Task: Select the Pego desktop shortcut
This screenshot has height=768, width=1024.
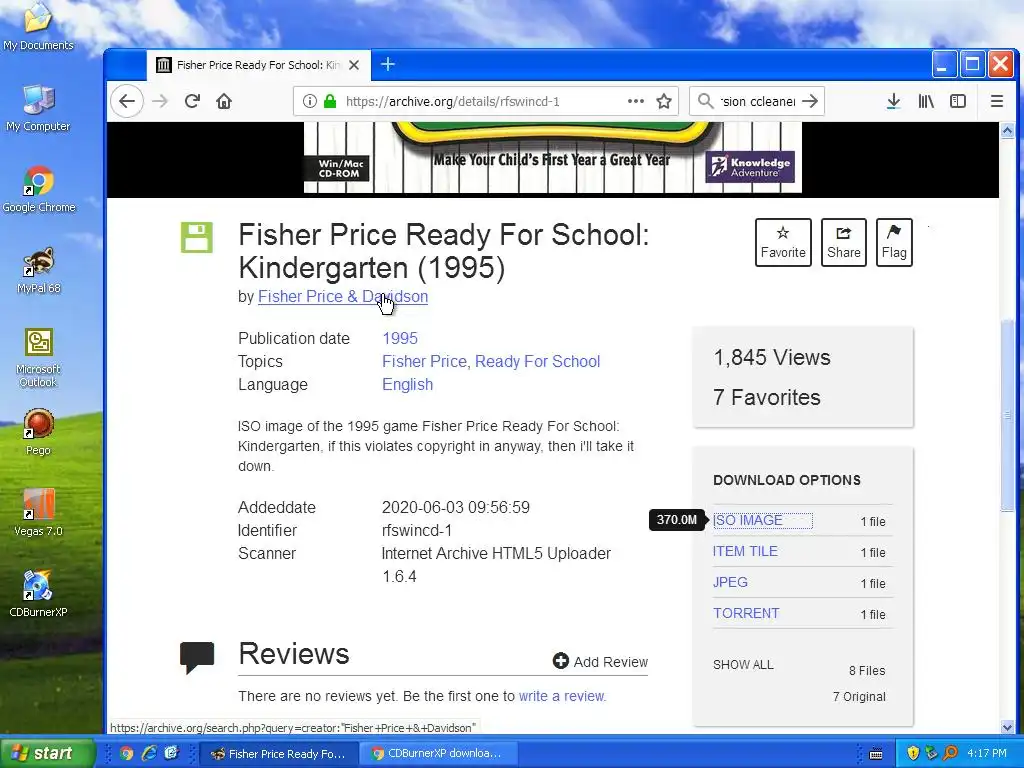Action: pyautogui.click(x=38, y=432)
